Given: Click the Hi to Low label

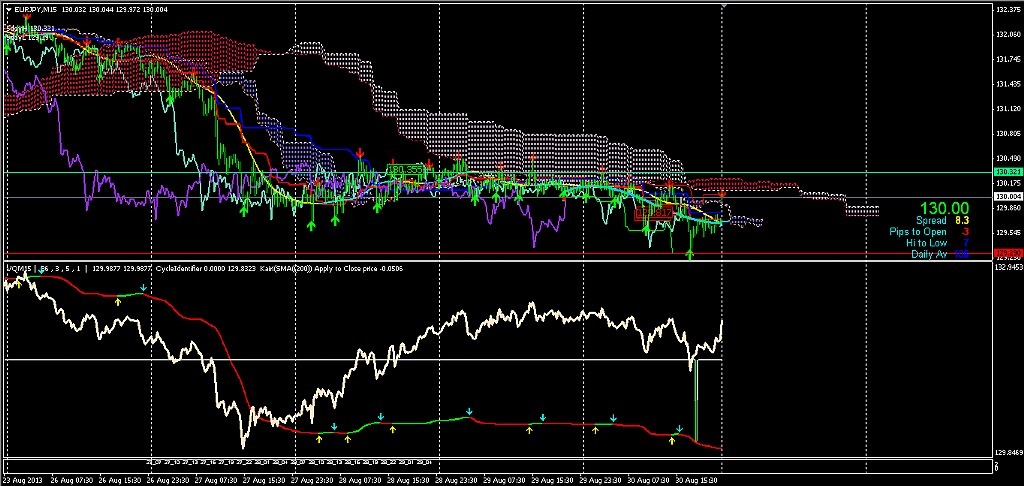Looking at the screenshot, I should click(926, 243).
